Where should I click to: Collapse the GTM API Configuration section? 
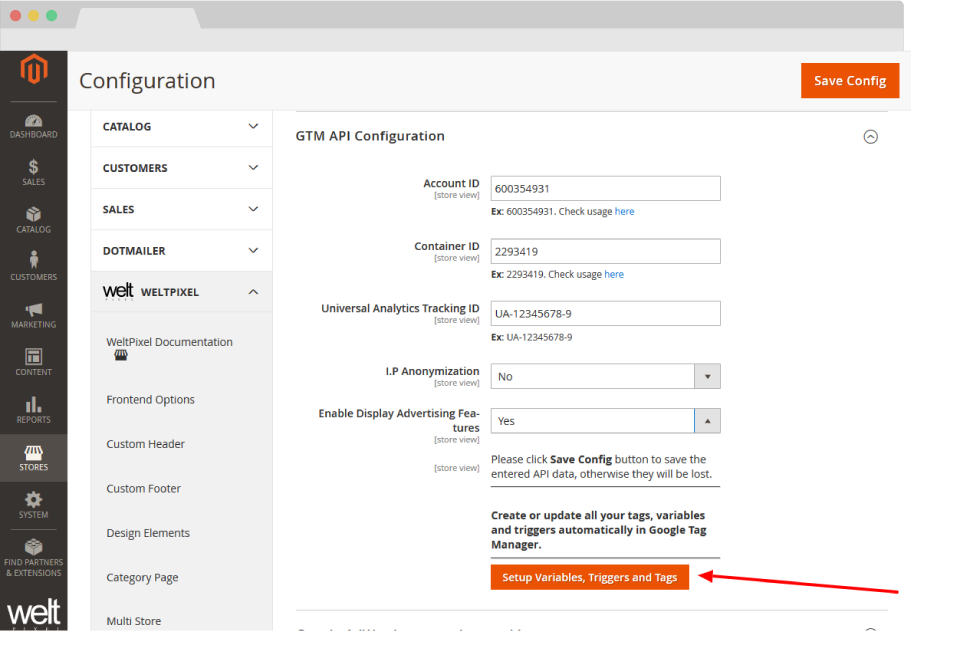click(x=870, y=137)
